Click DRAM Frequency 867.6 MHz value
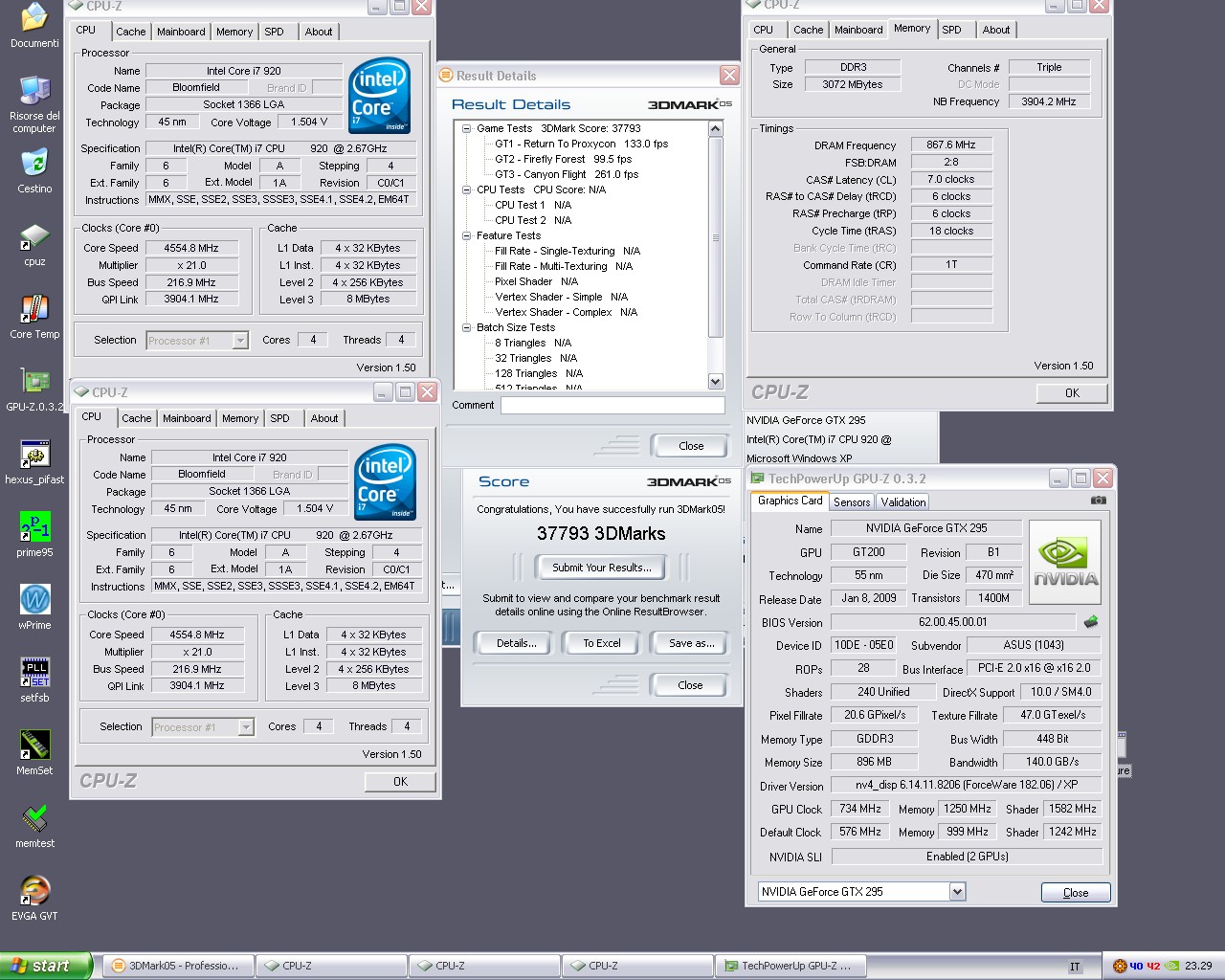 pyautogui.click(x=950, y=145)
